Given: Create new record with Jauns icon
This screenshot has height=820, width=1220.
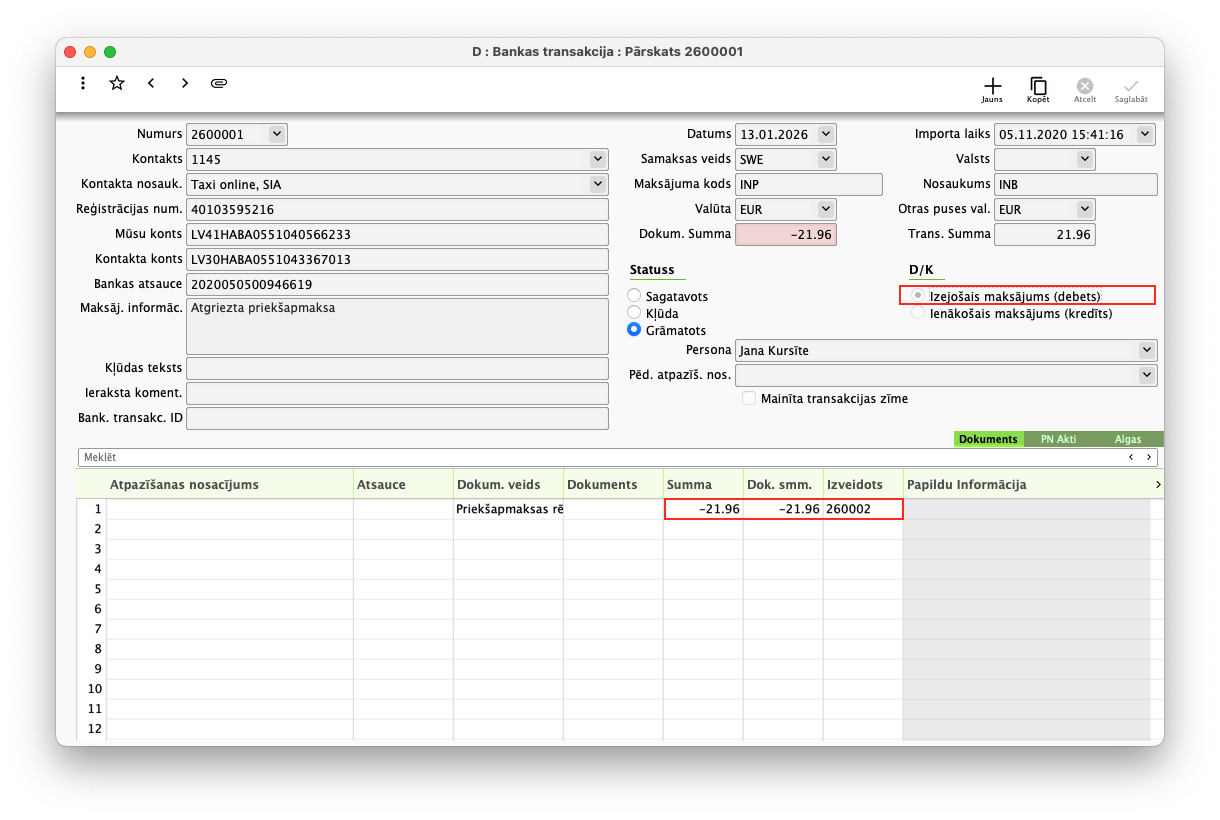Looking at the screenshot, I should (x=991, y=88).
